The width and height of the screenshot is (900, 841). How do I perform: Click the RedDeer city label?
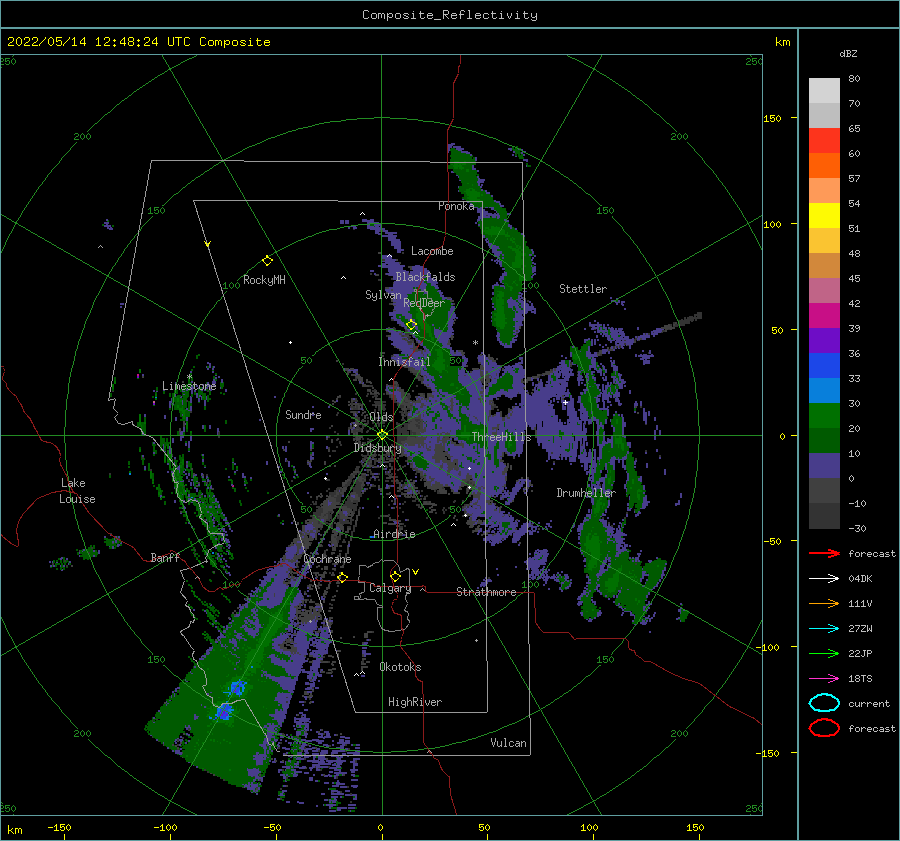(x=424, y=303)
